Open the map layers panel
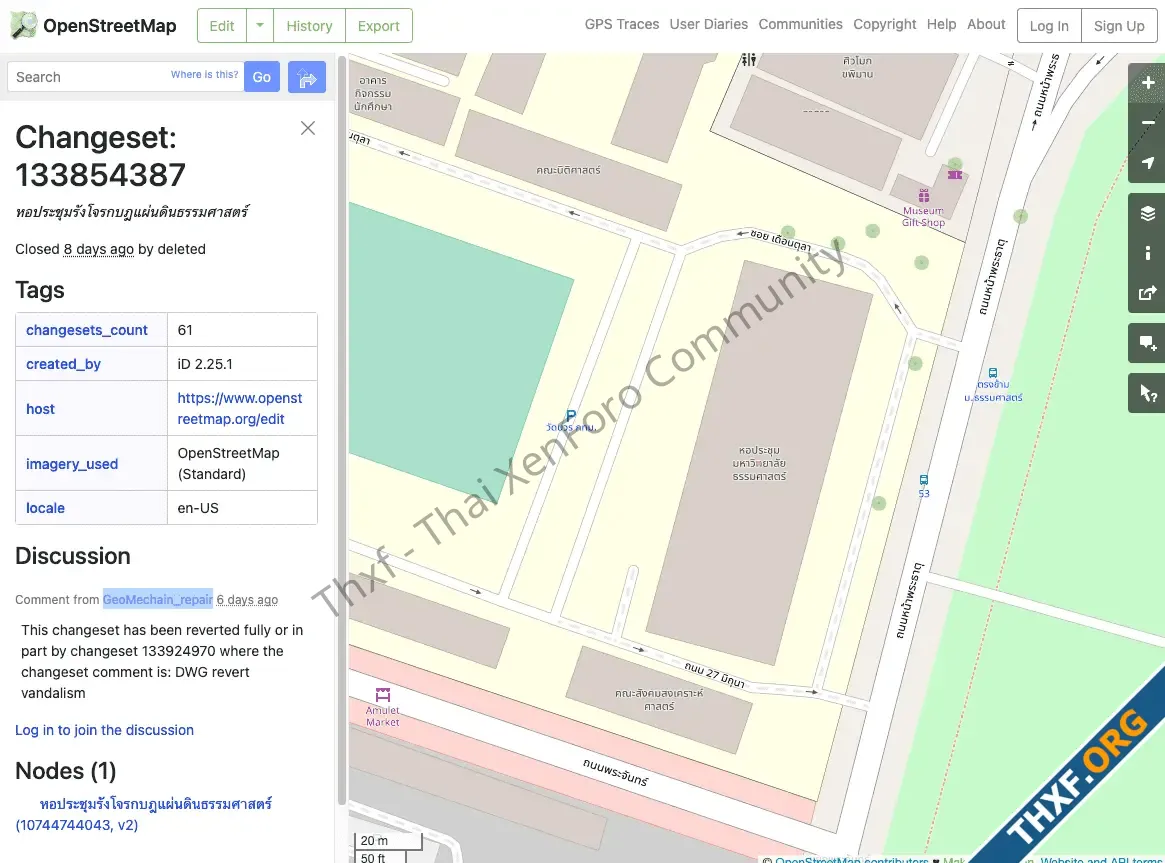 click(1148, 214)
